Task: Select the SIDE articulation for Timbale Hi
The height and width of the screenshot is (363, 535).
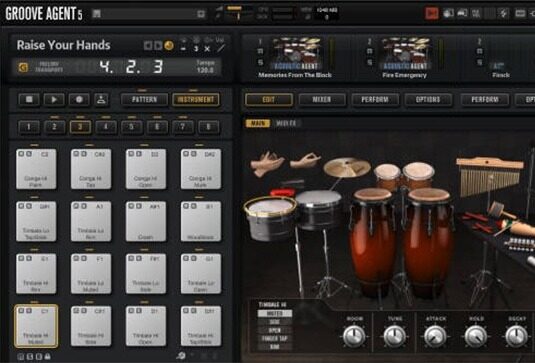Action: [275, 322]
